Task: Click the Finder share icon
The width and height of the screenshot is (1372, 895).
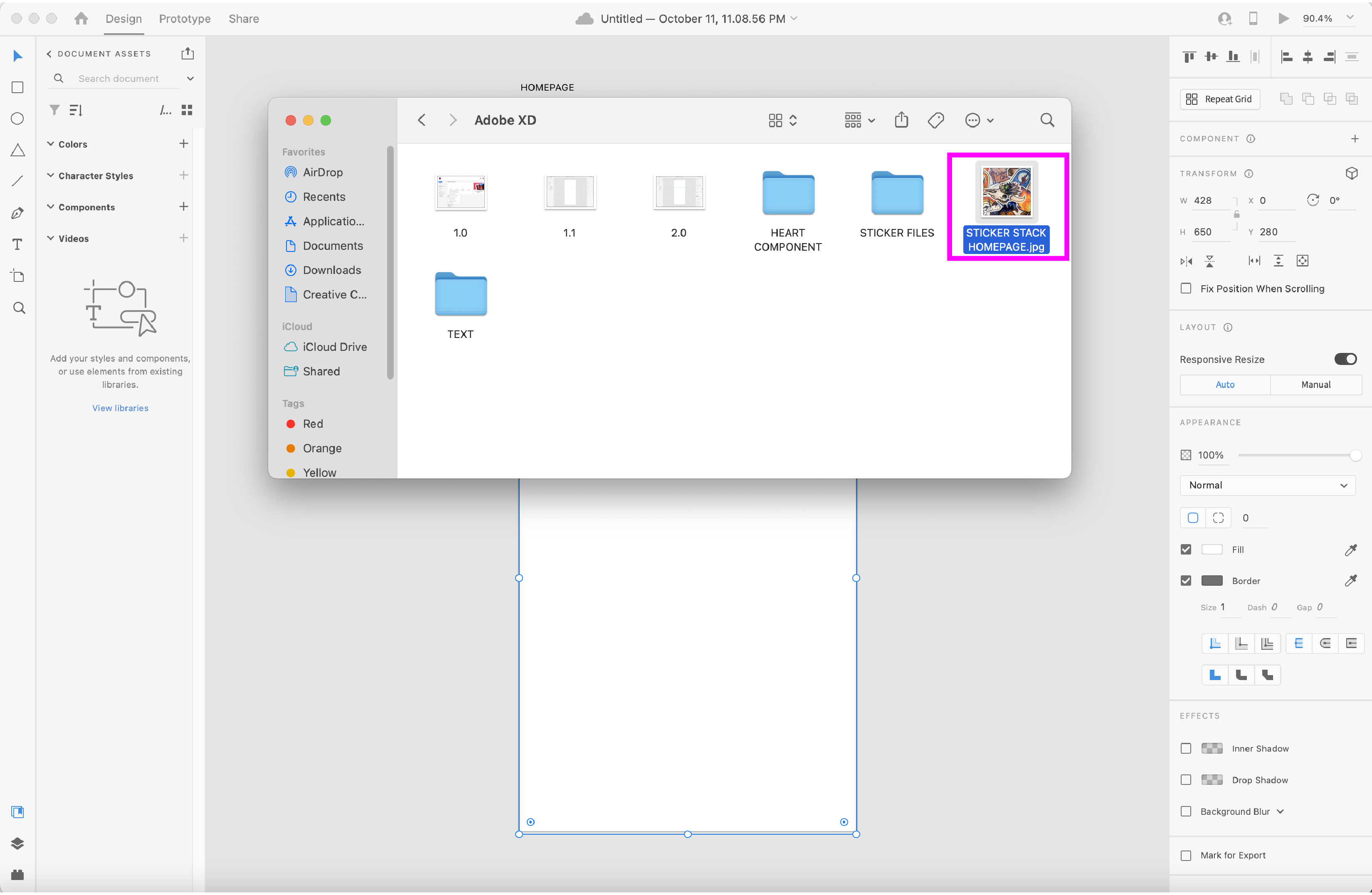Action: [901, 120]
